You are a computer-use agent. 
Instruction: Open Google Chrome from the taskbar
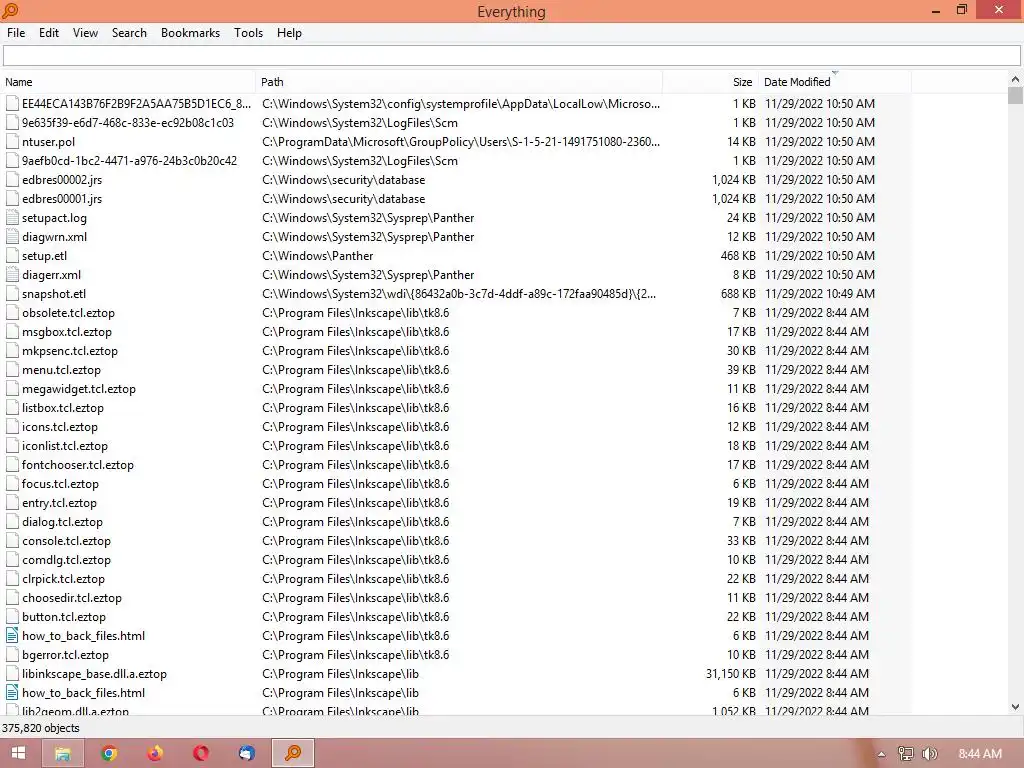(x=109, y=753)
